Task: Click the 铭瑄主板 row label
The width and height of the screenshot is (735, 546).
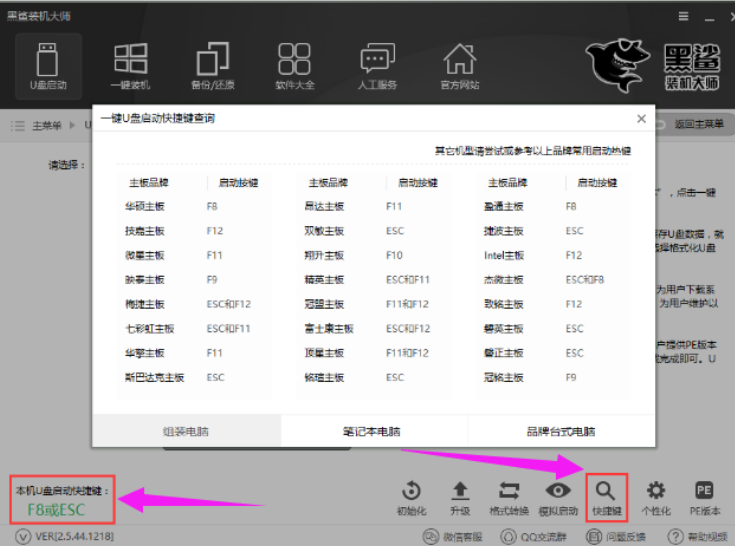Action: 324,377
